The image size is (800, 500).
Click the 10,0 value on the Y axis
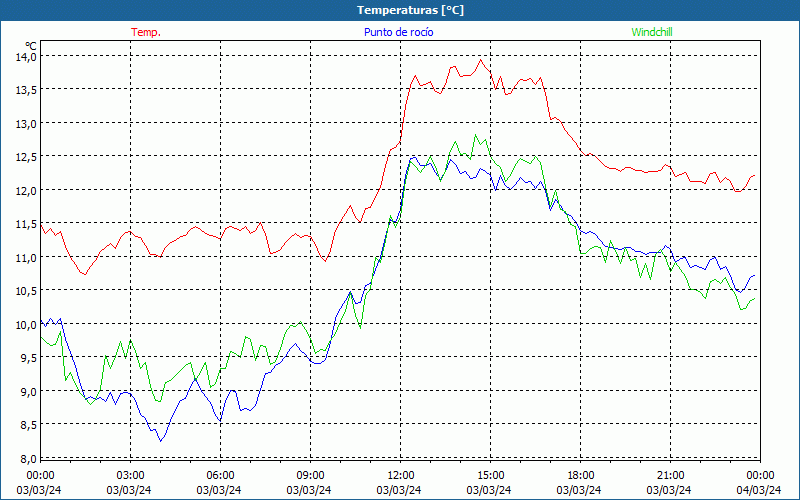[25, 324]
